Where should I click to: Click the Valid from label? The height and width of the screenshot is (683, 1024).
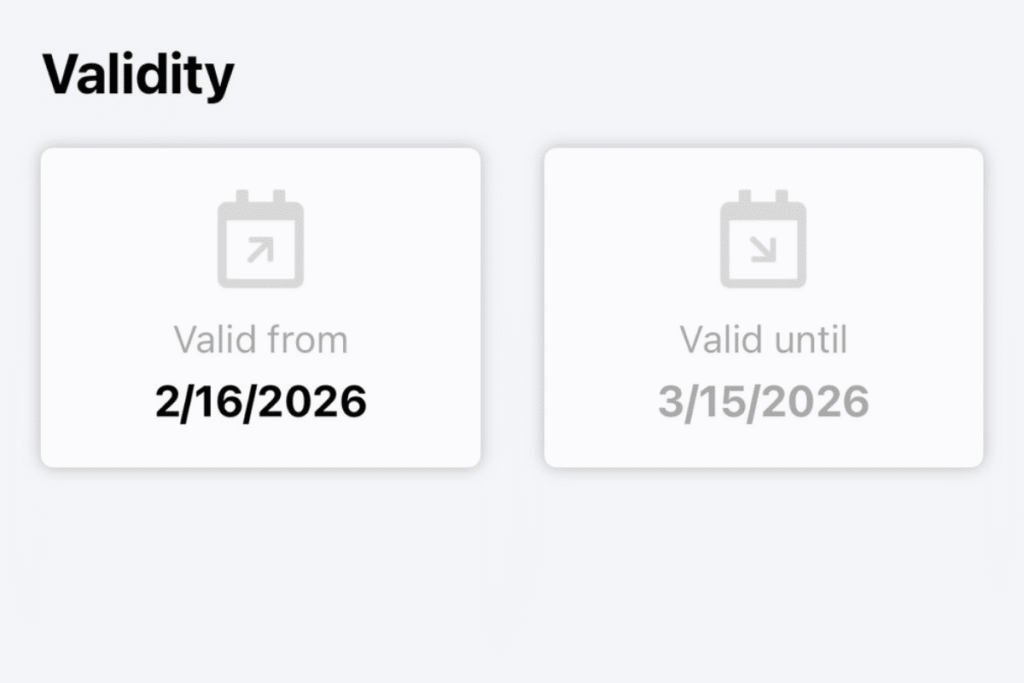[260, 338]
